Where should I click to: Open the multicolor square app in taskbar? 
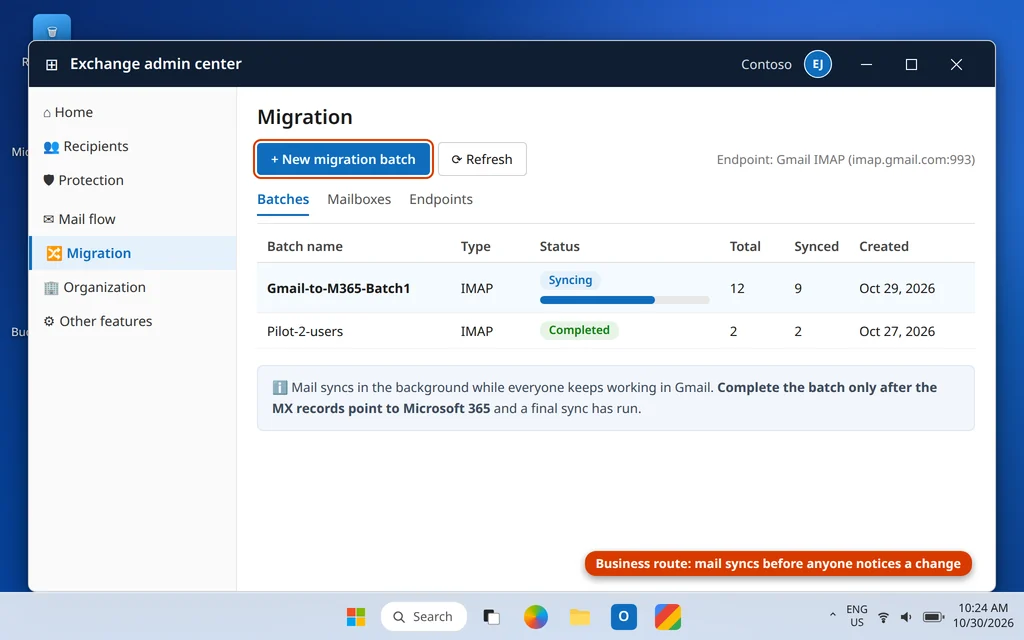click(x=668, y=616)
